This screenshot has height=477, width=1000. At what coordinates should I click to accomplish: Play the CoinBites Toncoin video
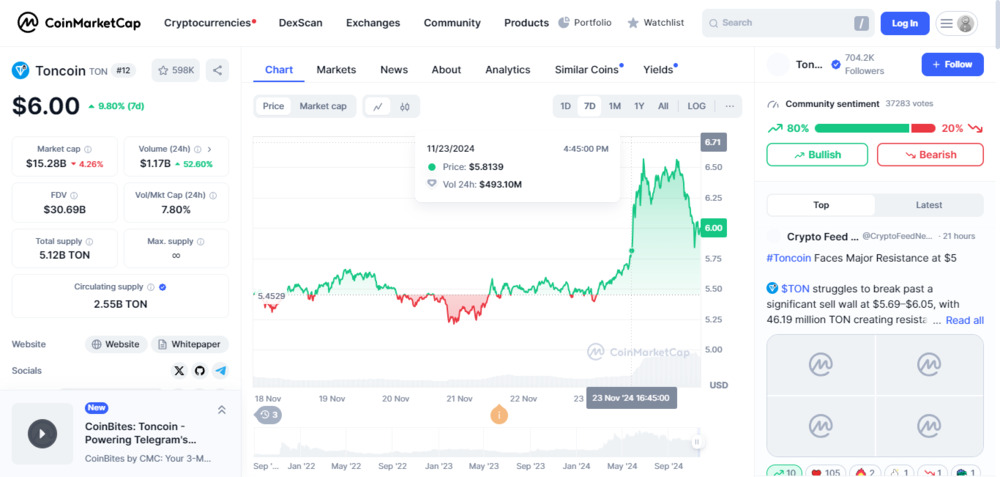click(x=42, y=434)
